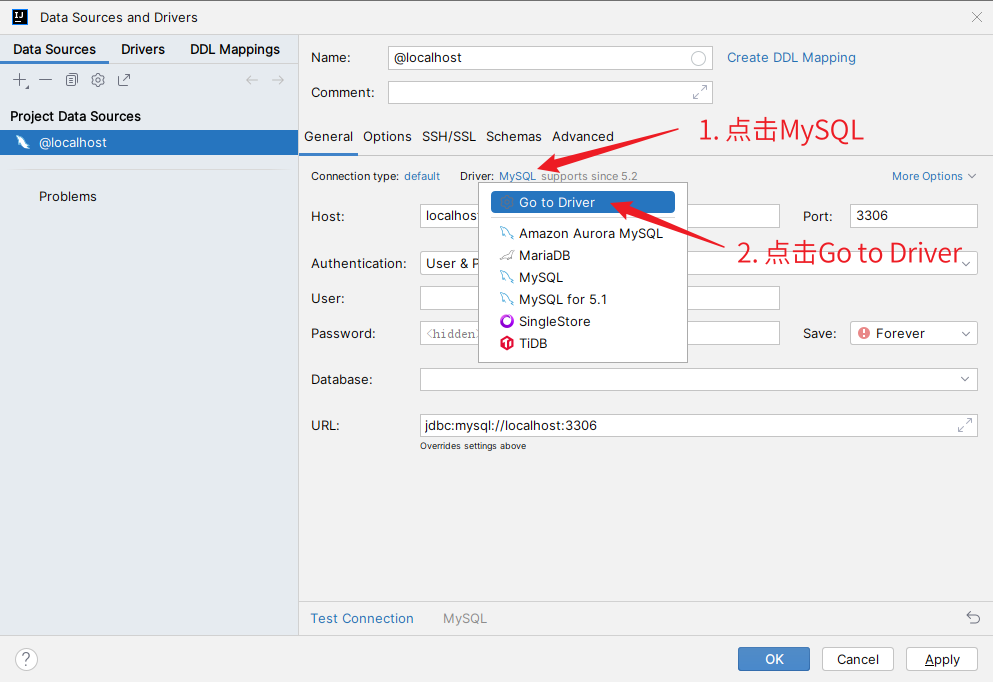Click the remove data source minus icon
The width and height of the screenshot is (993, 682).
46,80
